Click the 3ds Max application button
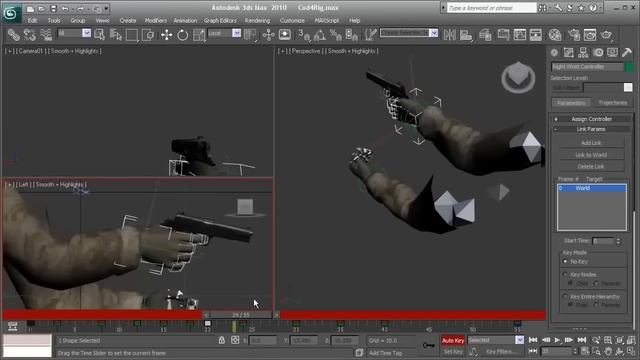This screenshot has height=360, width=640. tap(11, 12)
